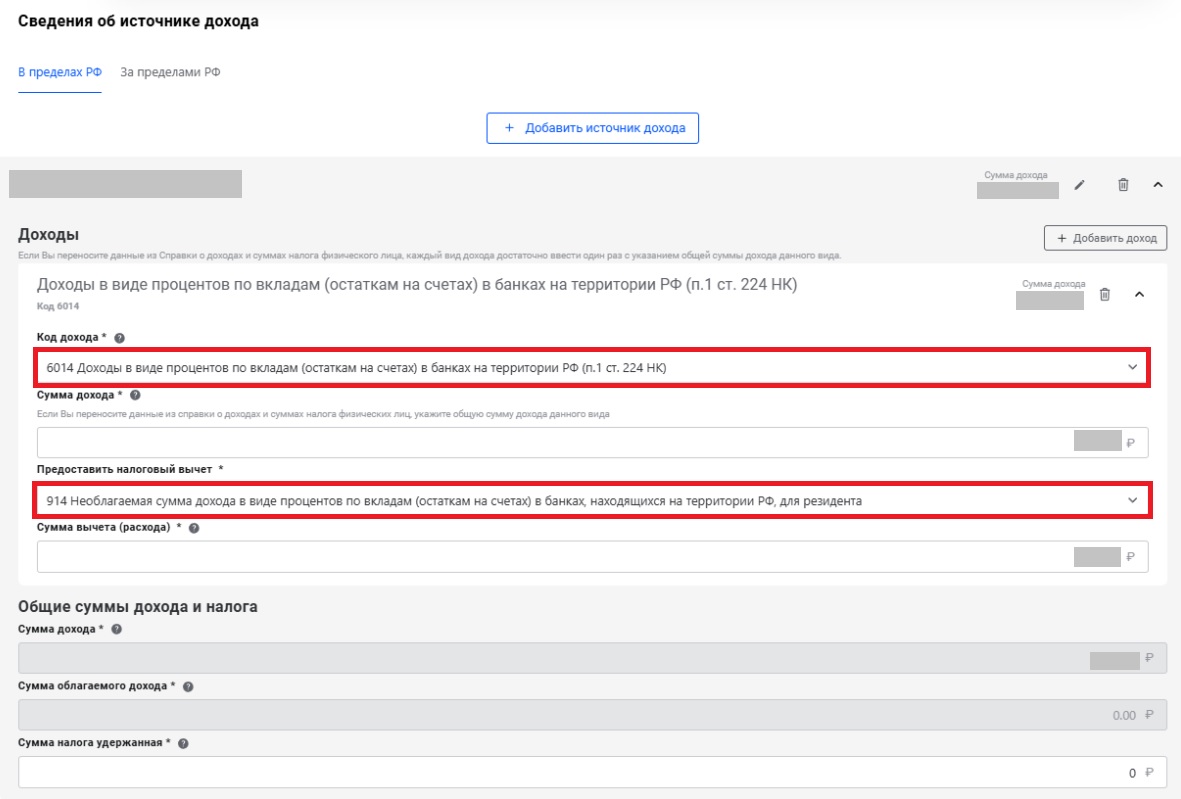Image resolution: width=1181 pixels, height=799 pixels.
Task: Click the «Общие суммы дохода и налога» heading
Action: 138,606
